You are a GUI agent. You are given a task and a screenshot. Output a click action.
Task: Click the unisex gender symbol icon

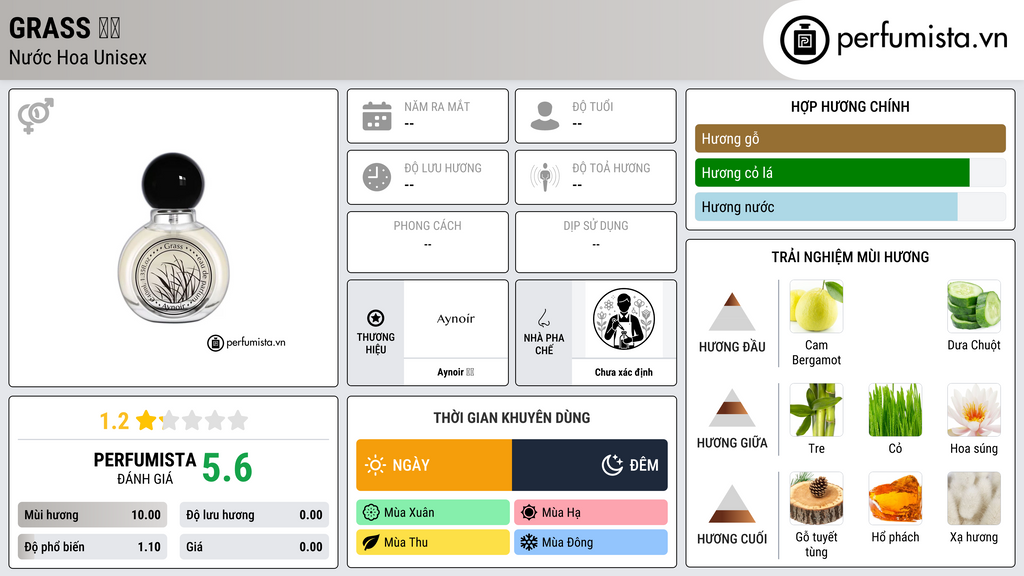click(x=36, y=116)
